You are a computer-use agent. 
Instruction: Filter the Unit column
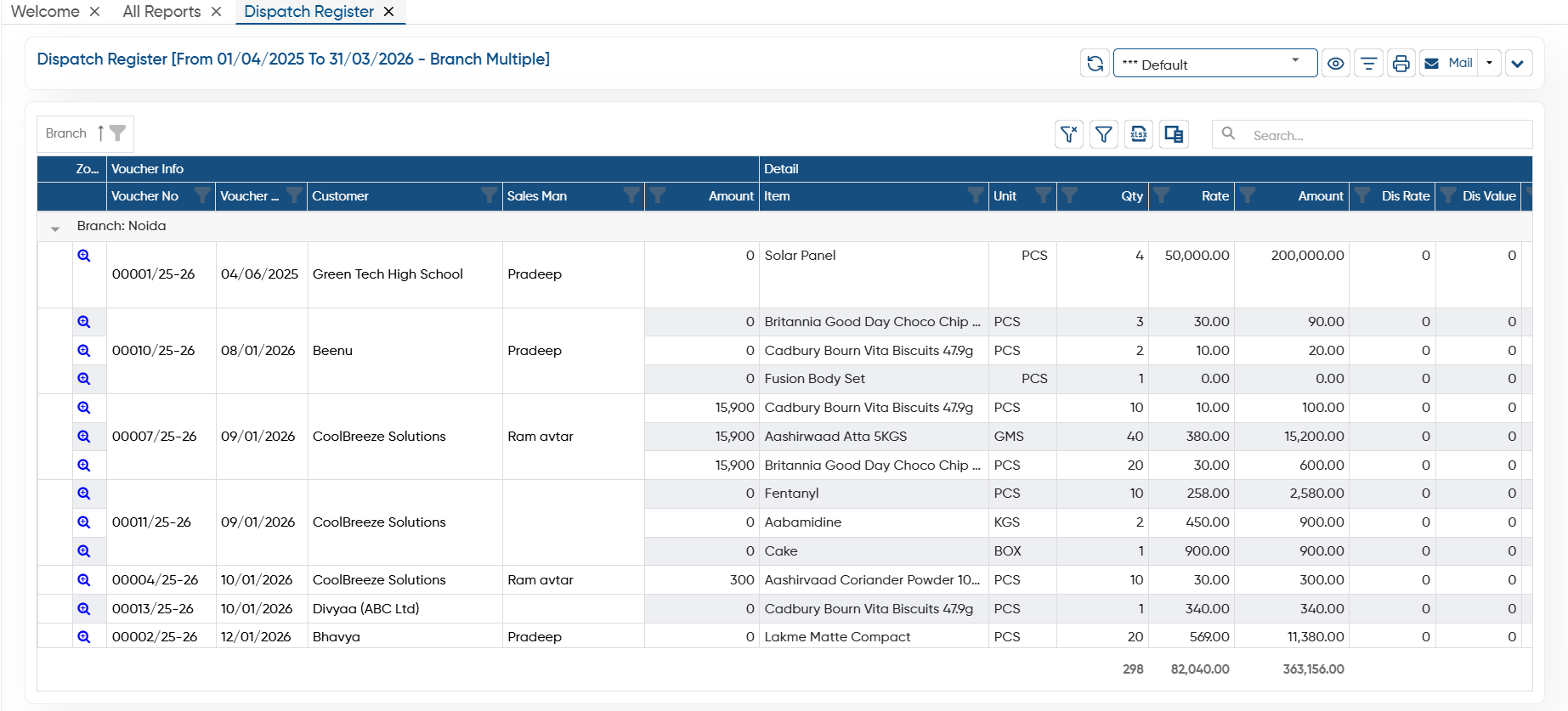[x=1043, y=195]
